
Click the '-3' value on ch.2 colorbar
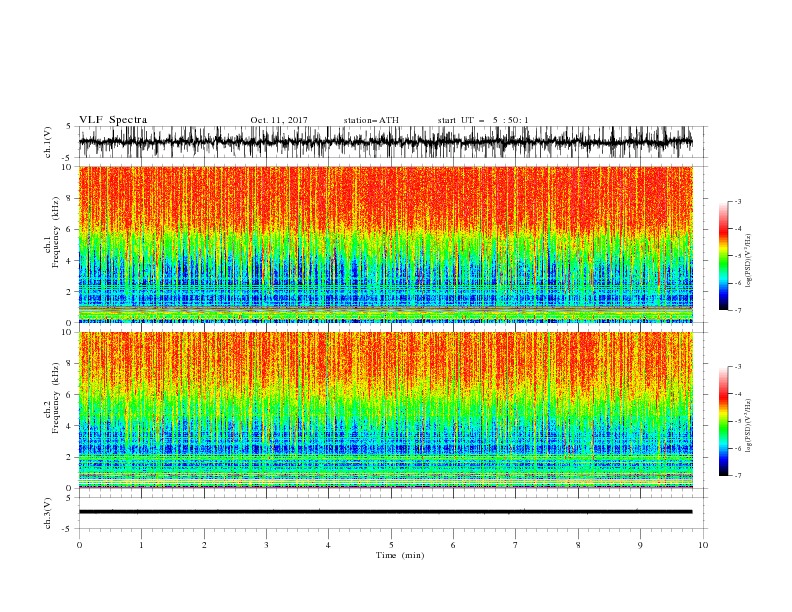click(737, 367)
